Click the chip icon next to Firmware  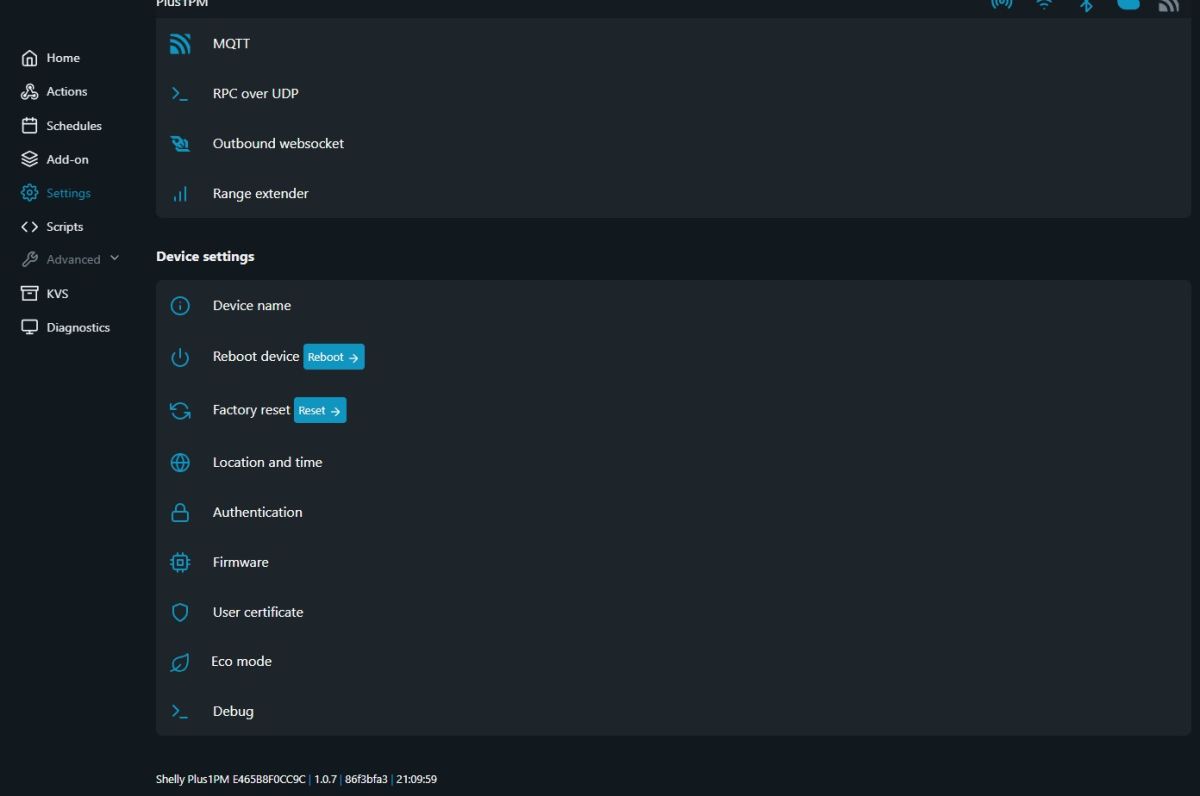[180, 563]
